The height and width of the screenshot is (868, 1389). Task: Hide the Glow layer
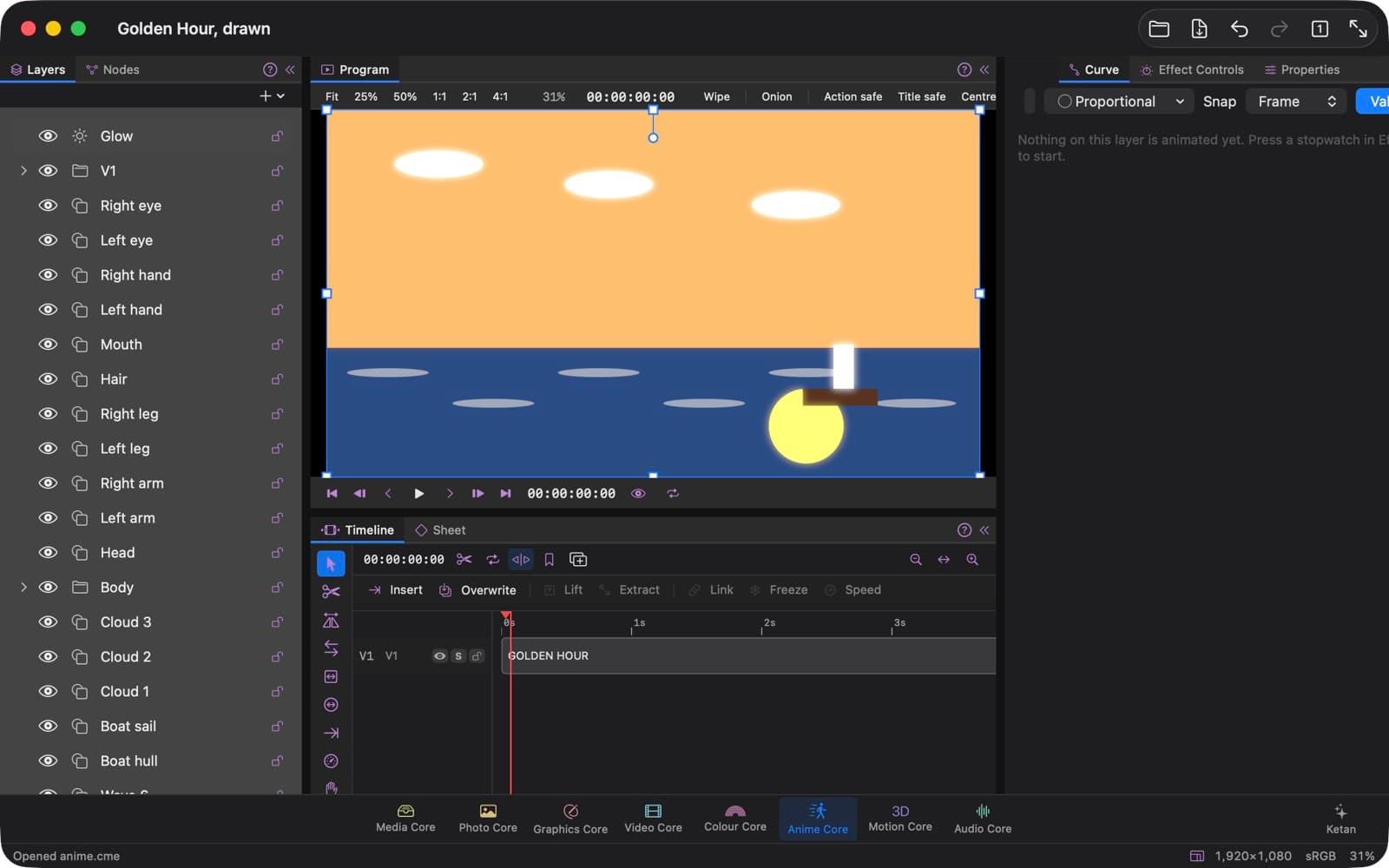click(x=48, y=136)
